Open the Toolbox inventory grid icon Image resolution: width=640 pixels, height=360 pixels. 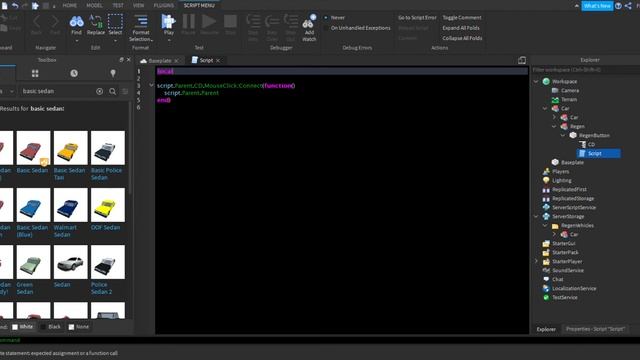(x=35, y=73)
